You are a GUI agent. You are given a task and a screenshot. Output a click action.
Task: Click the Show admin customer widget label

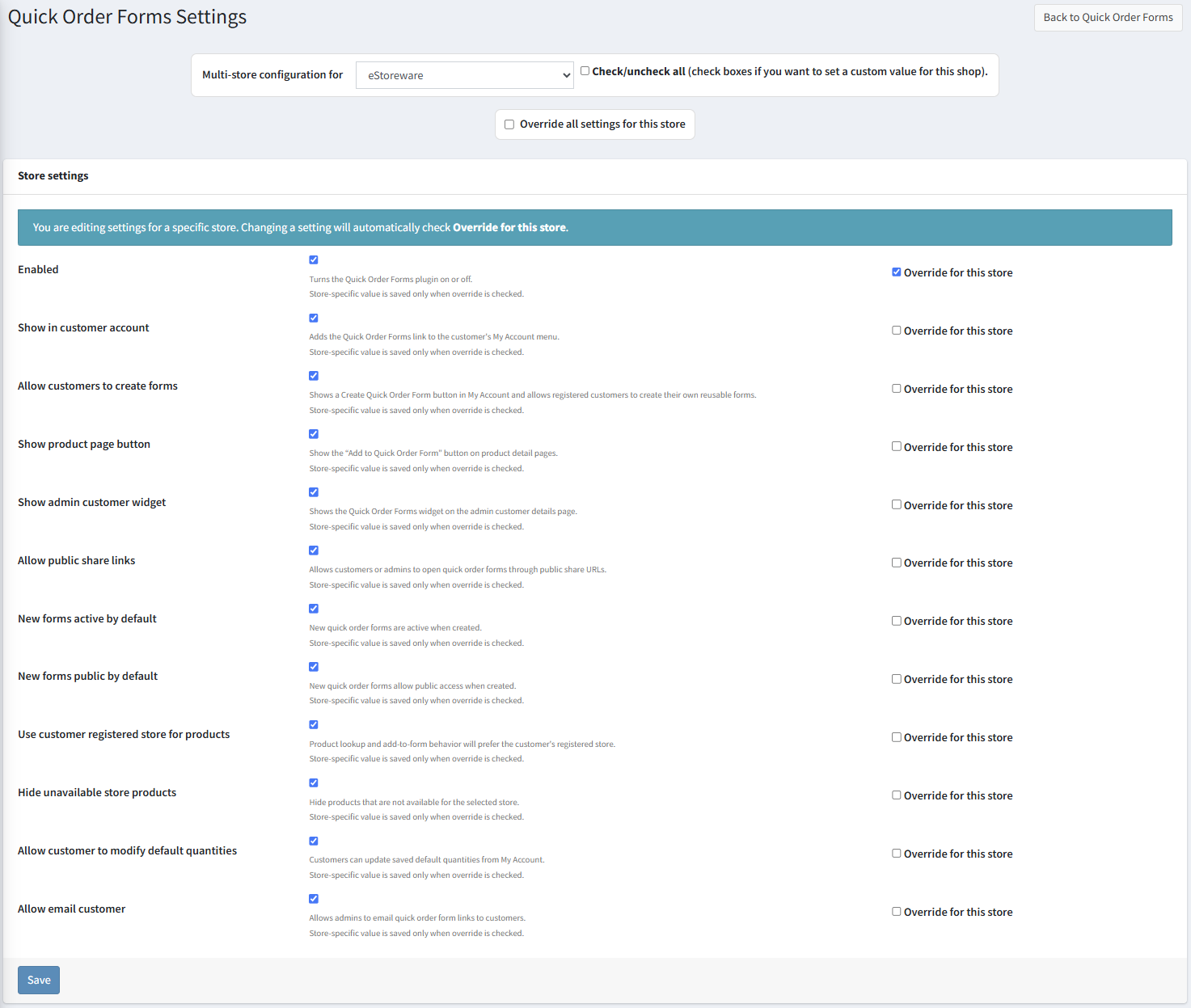coord(92,503)
